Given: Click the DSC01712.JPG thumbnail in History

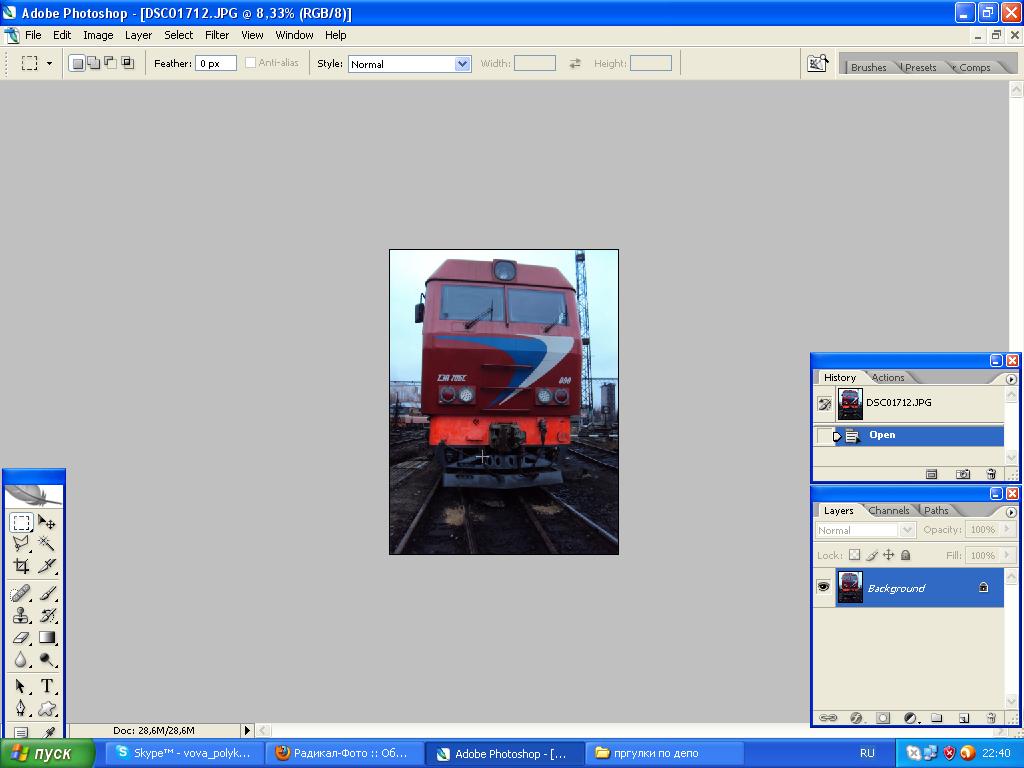Looking at the screenshot, I should pyautogui.click(x=849, y=403).
